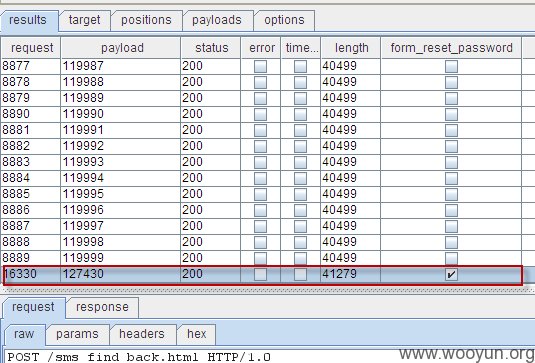535x363 pixels.
Task: Sort by the error column header
Action: (261, 48)
